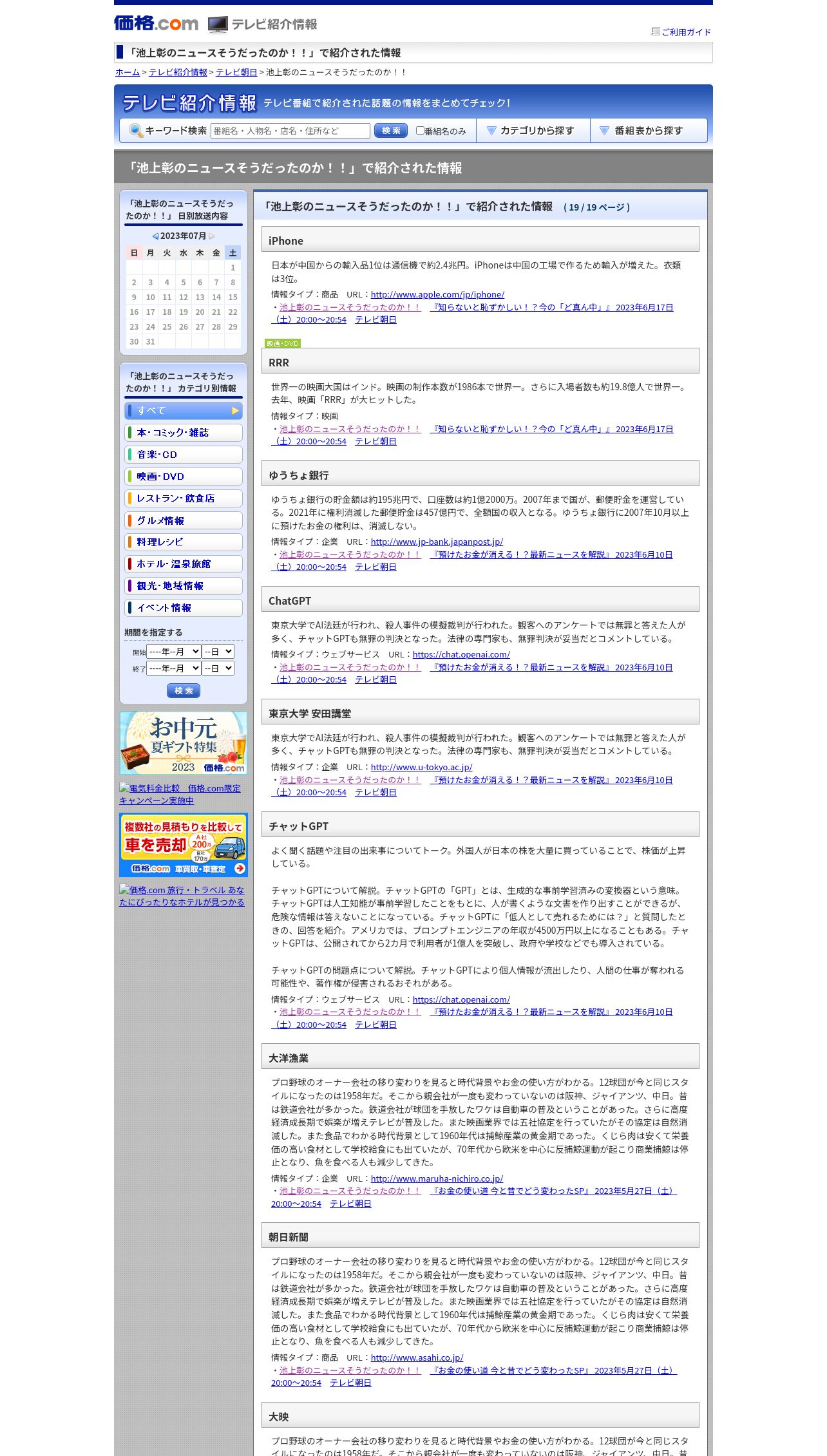Open テレビ朝日 breadcrumb link
The height and width of the screenshot is (1456, 827).
(x=236, y=73)
